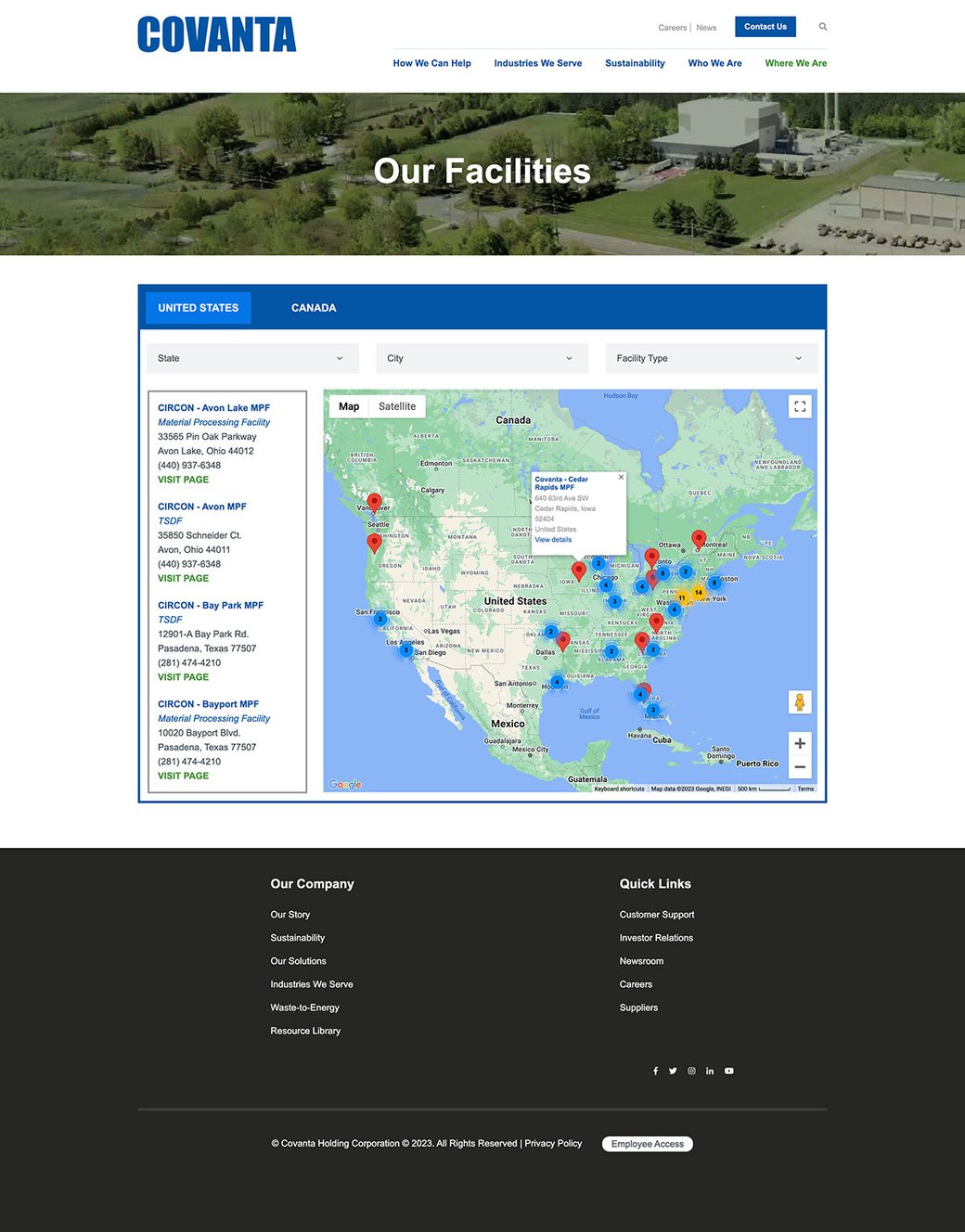Zoom in on the map
965x1232 pixels.
pyautogui.click(x=800, y=743)
